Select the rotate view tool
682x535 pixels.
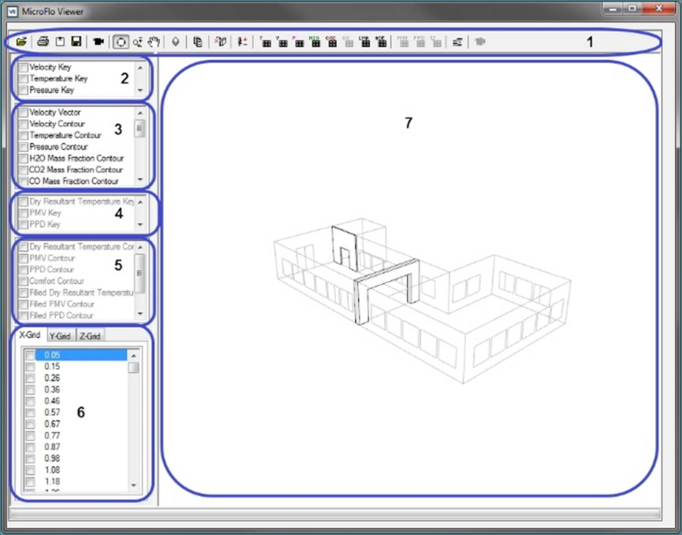coord(120,42)
